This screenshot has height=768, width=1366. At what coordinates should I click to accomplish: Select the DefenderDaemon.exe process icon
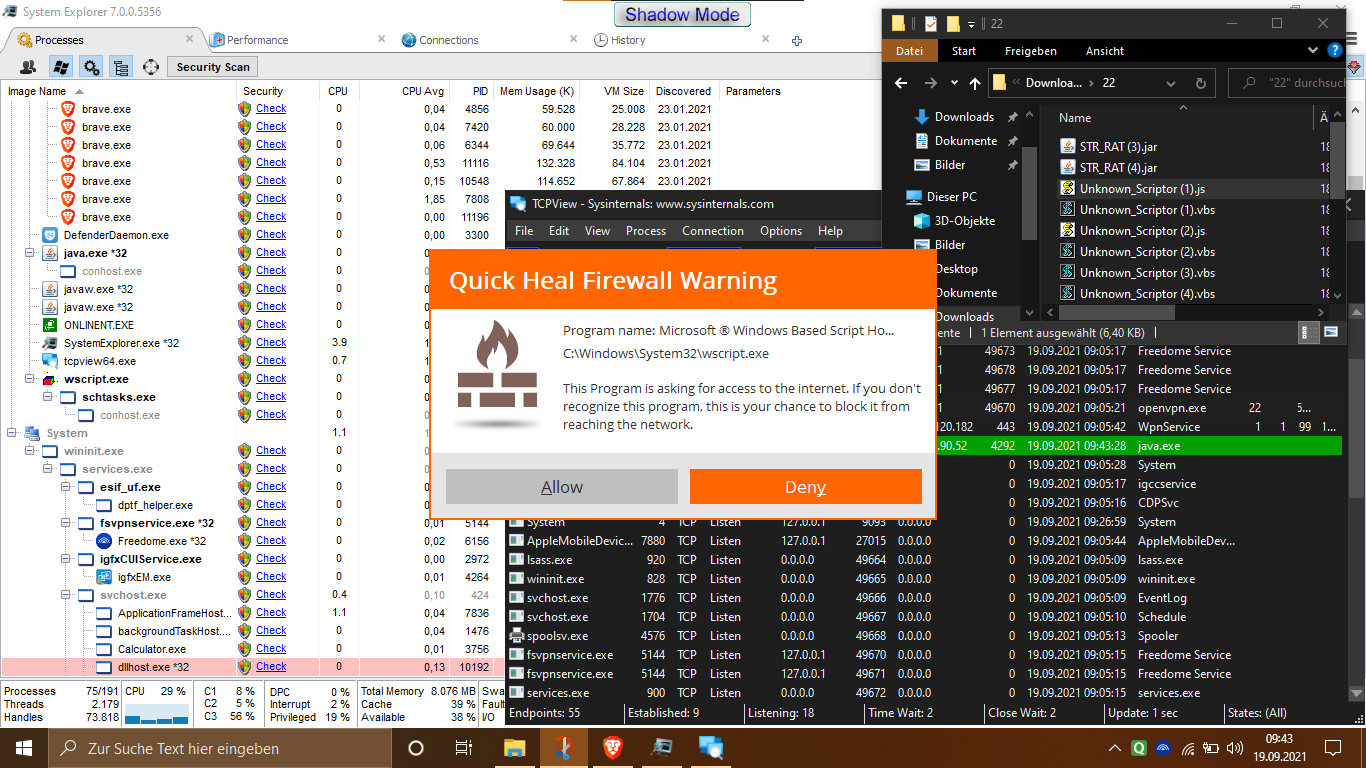49,235
